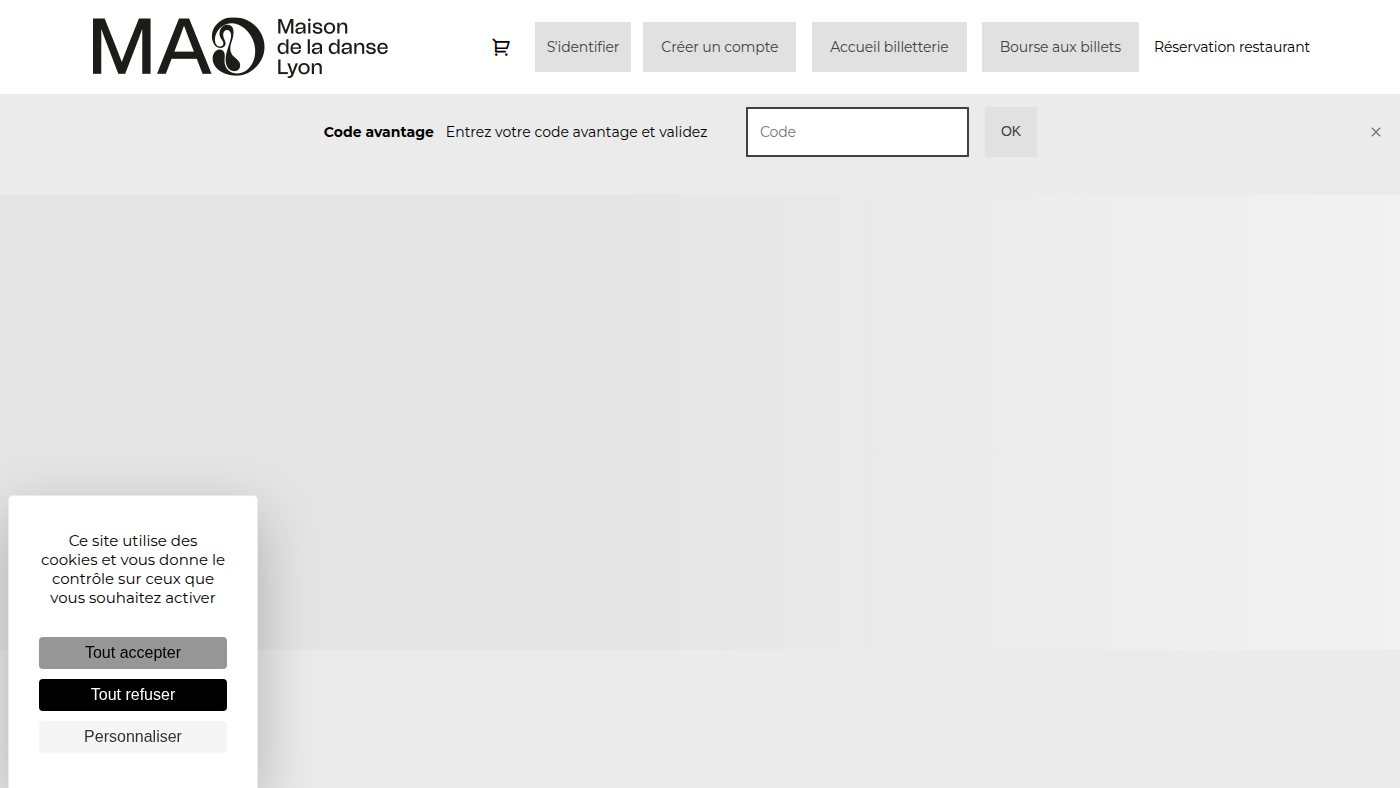
Task: Open the Personnaliser cookie settings
Action: pyautogui.click(x=133, y=737)
